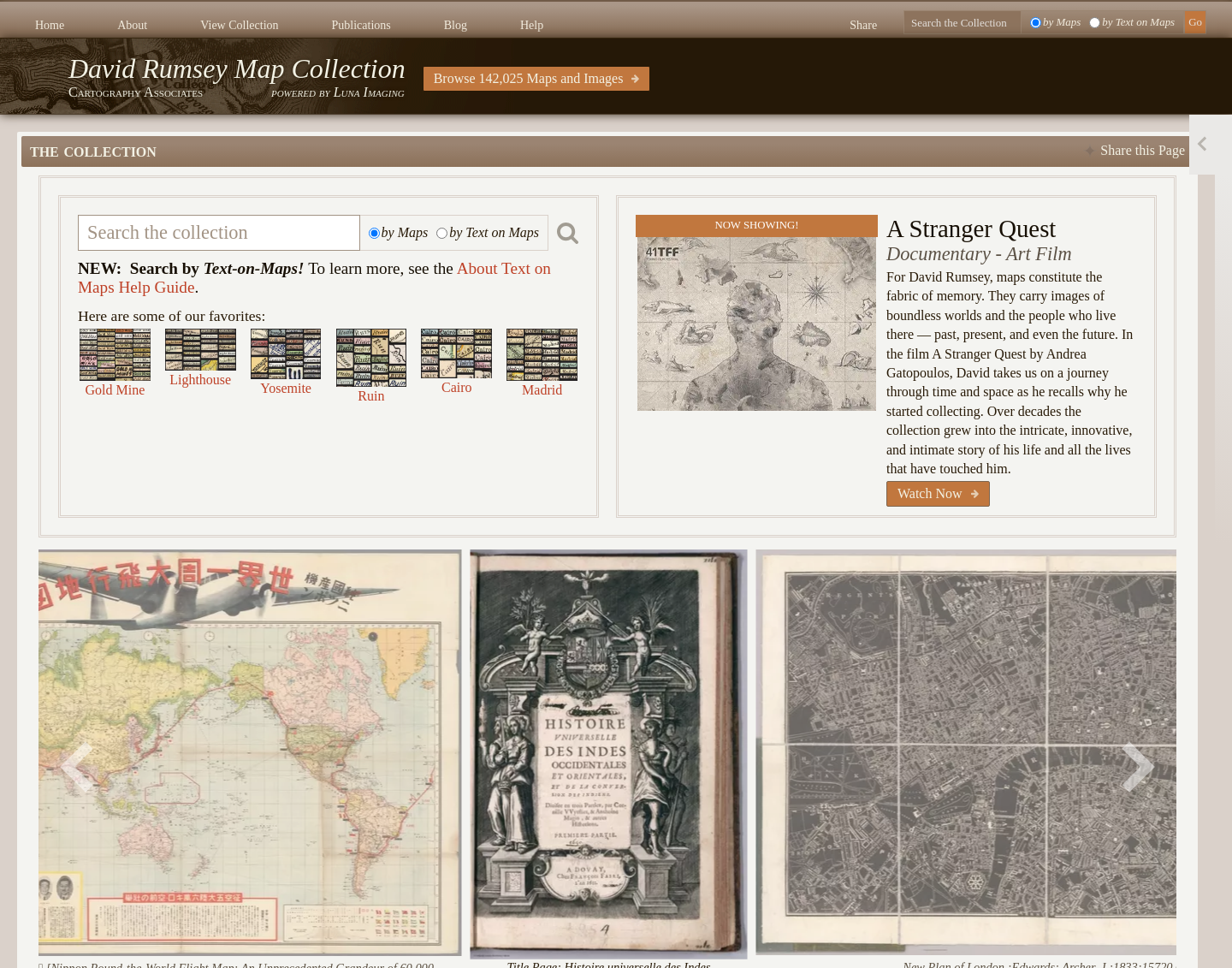
Task: Open the Gold Mine thumbnail
Action: (x=115, y=354)
